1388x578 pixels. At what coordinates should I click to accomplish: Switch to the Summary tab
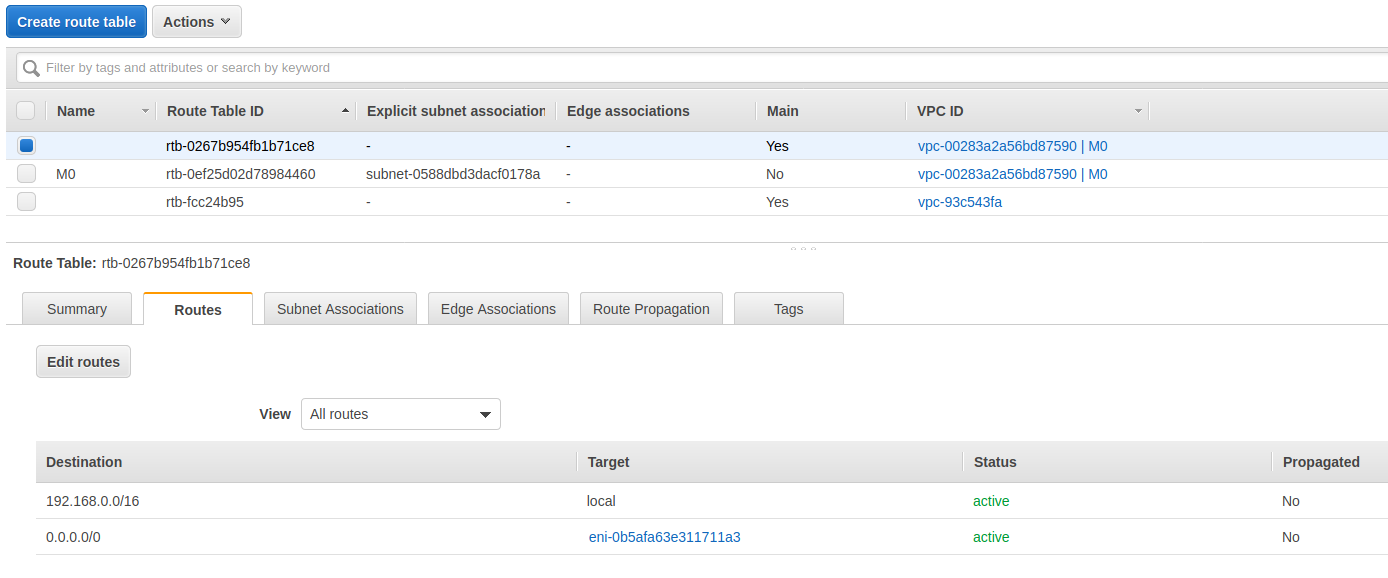click(77, 309)
